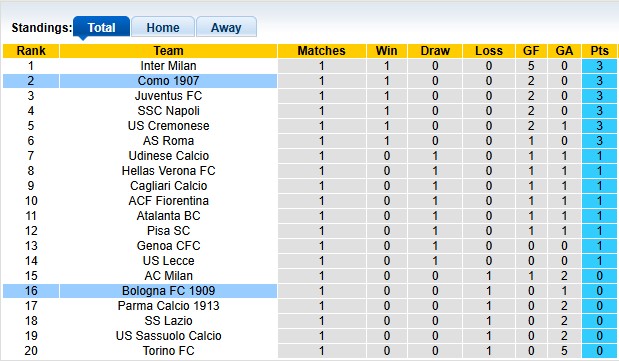Open the US Cremonese team entry
Image resolution: width=619 pixels, height=361 pixels.
tap(169, 126)
